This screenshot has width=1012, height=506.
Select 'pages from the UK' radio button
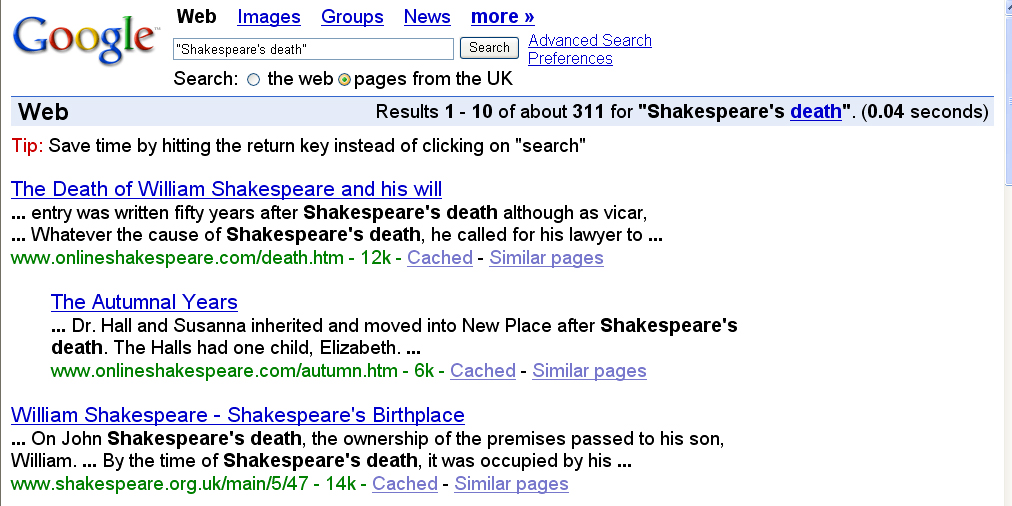[345, 79]
